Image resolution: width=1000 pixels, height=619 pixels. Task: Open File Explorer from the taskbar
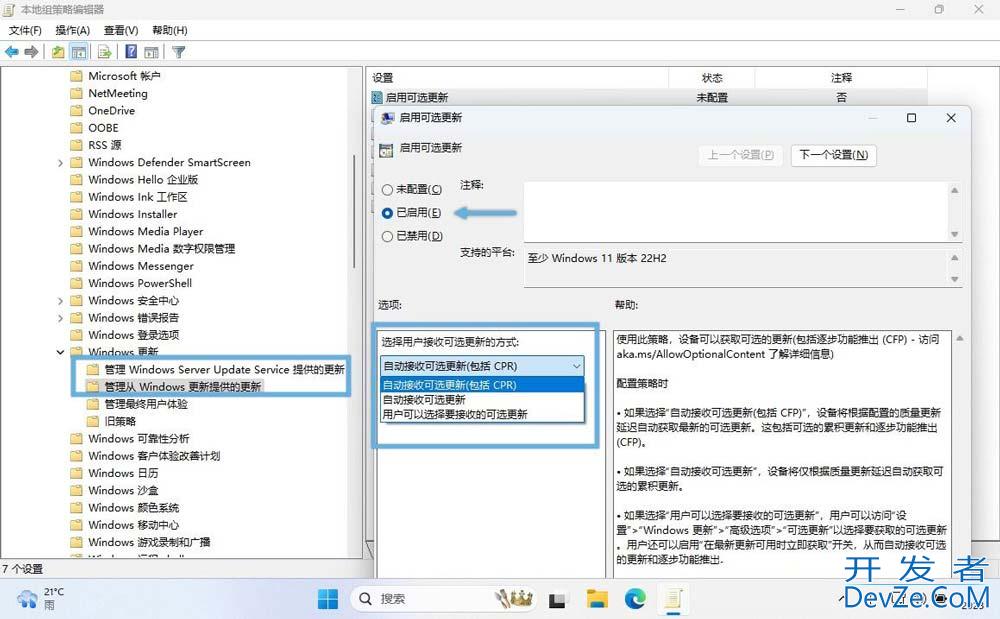(x=598, y=599)
